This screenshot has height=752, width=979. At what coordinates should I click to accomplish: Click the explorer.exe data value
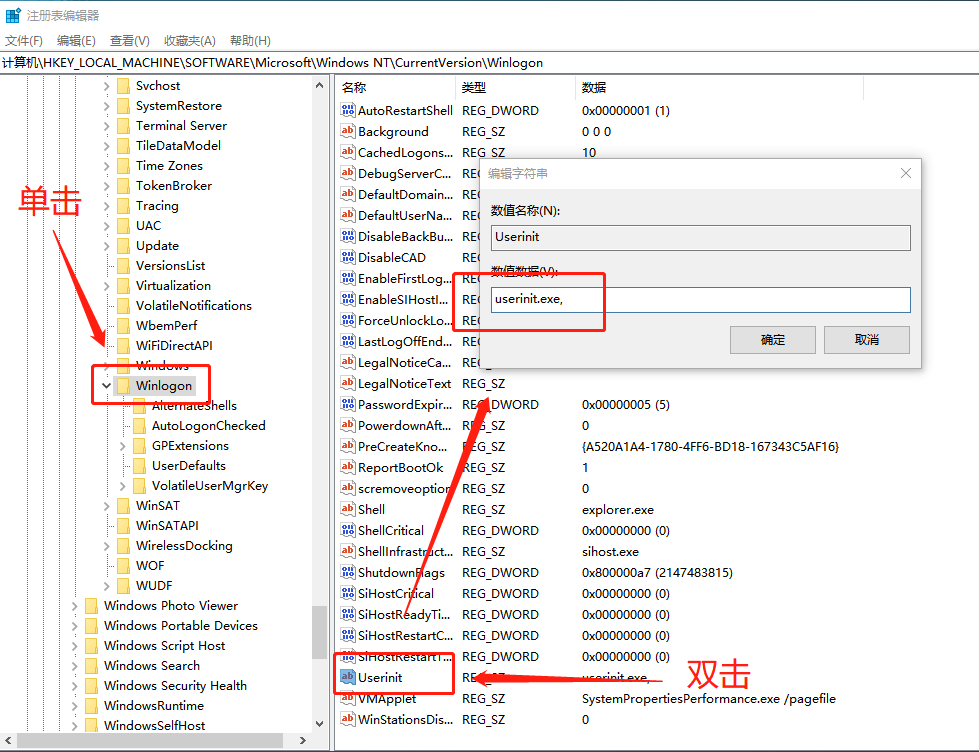tap(617, 510)
